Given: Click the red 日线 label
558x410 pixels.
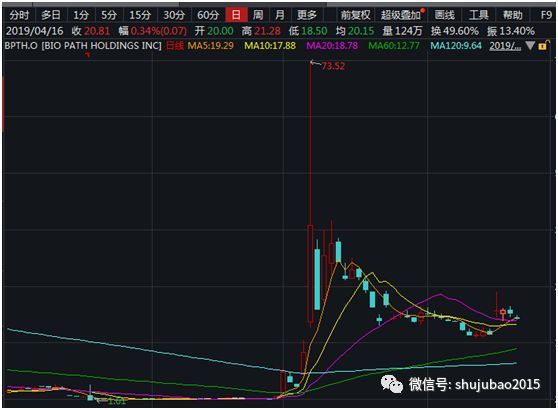Looking at the screenshot, I should click(175, 46).
